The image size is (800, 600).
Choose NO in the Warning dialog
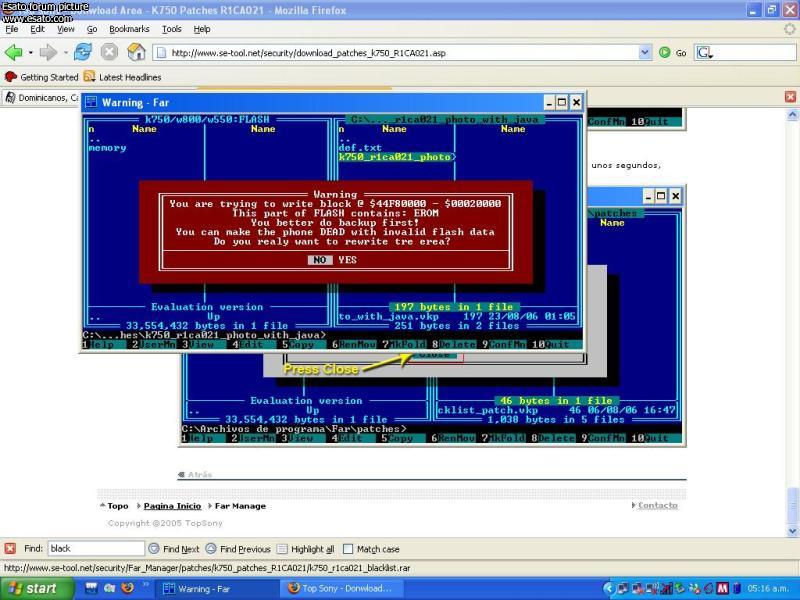pyautogui.click(x=320, y=260)
